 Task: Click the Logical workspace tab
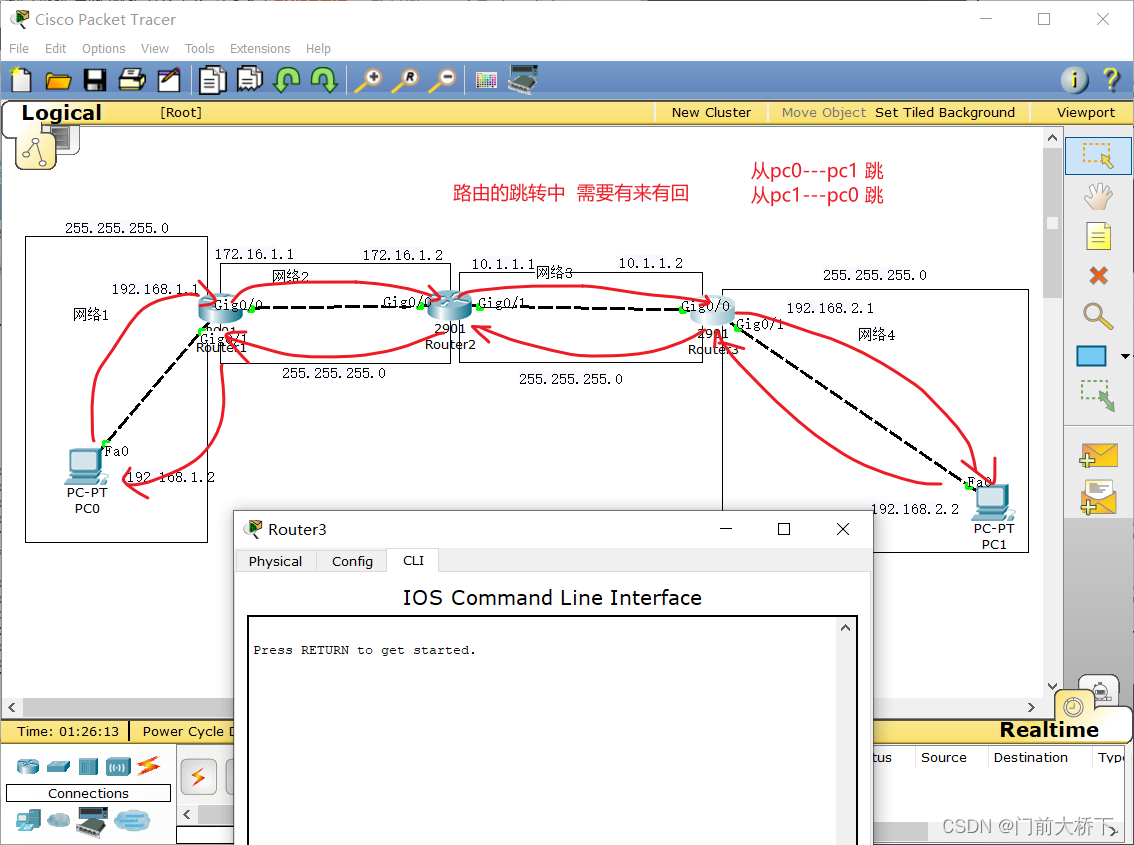pos(61,112)
